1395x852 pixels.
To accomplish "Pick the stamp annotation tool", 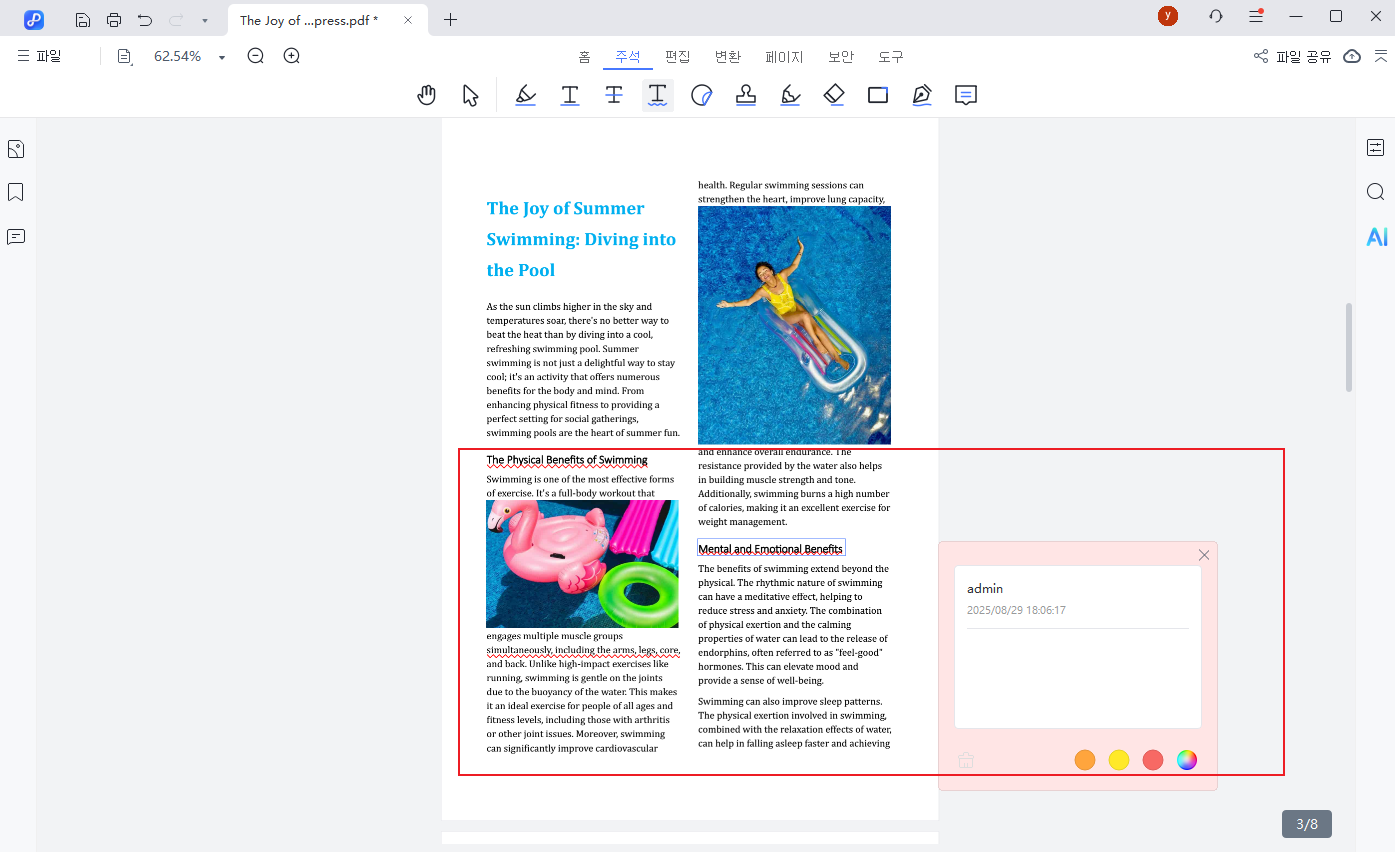I will pyautogui.click(x=746, y=95).
